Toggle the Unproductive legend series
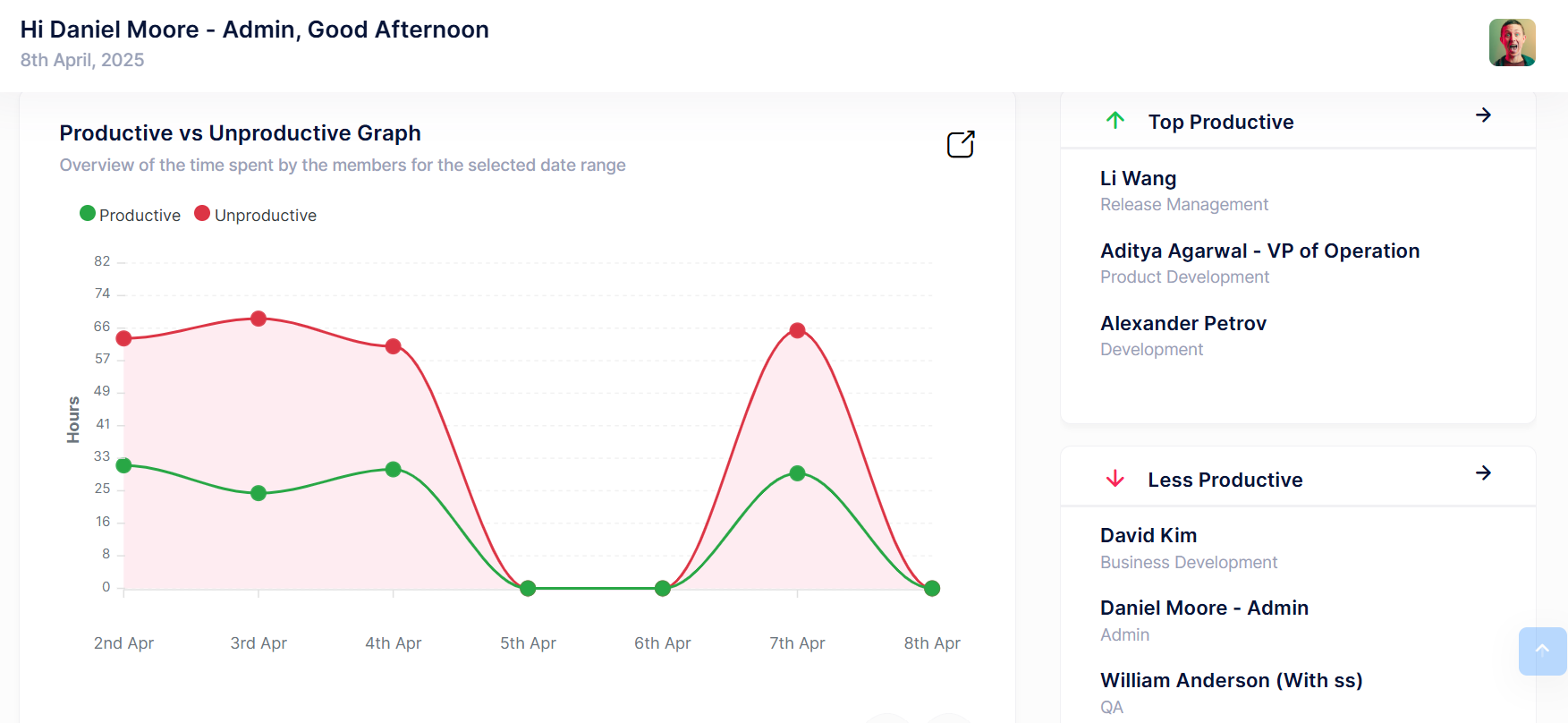Screen dimensions: 1568x723 click(256, 215)
